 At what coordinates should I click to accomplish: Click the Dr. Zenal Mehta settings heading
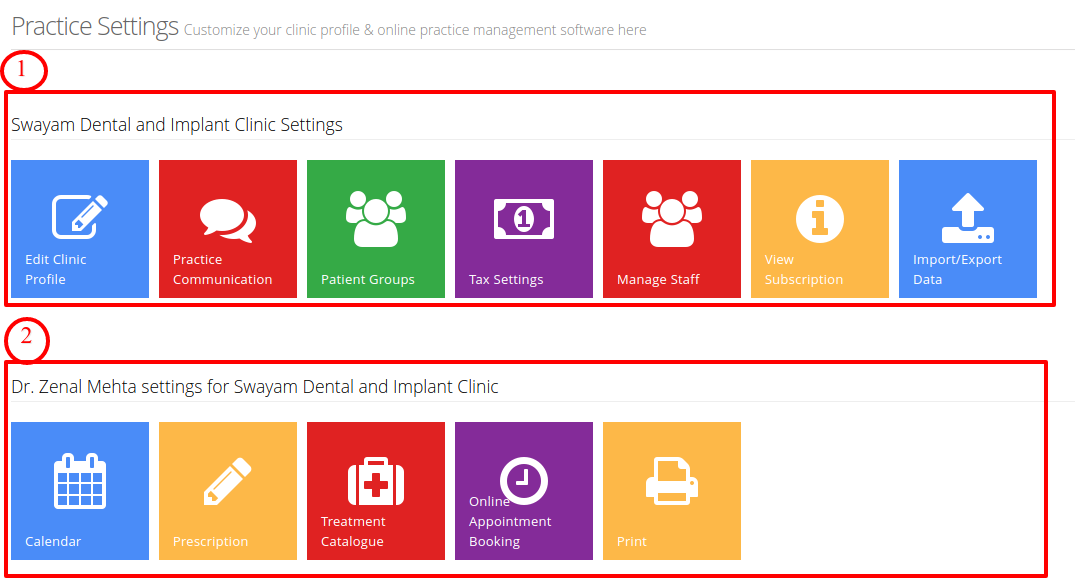tap(254, 387)
